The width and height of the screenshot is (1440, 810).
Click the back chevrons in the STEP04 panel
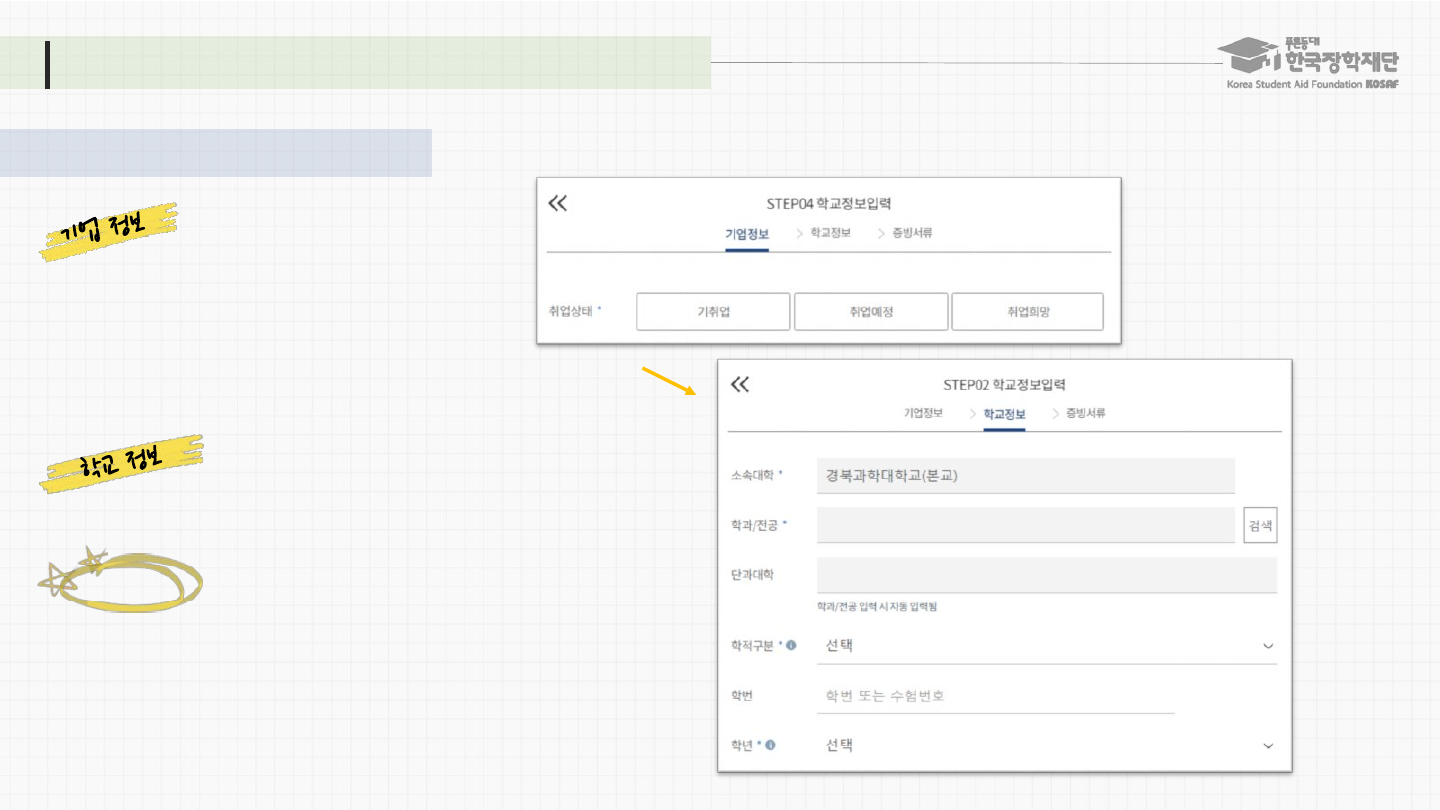pyautogui.click(x=558, y=203)
